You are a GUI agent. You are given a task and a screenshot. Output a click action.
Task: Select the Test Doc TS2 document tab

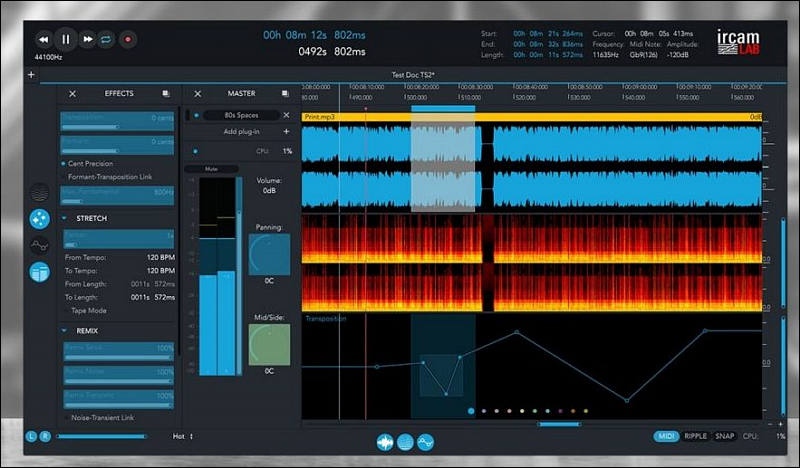coord(413,75)
